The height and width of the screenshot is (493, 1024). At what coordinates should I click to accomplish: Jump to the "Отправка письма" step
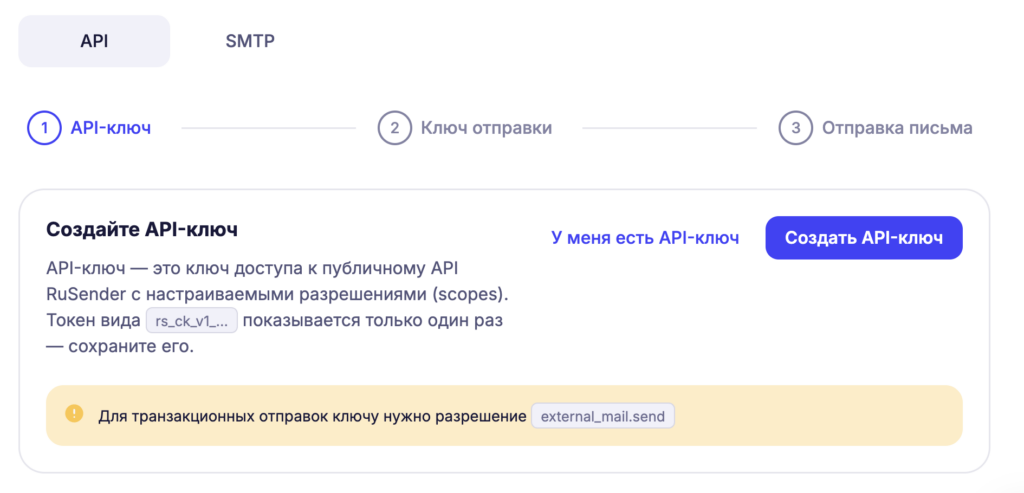tap(897, 128)
